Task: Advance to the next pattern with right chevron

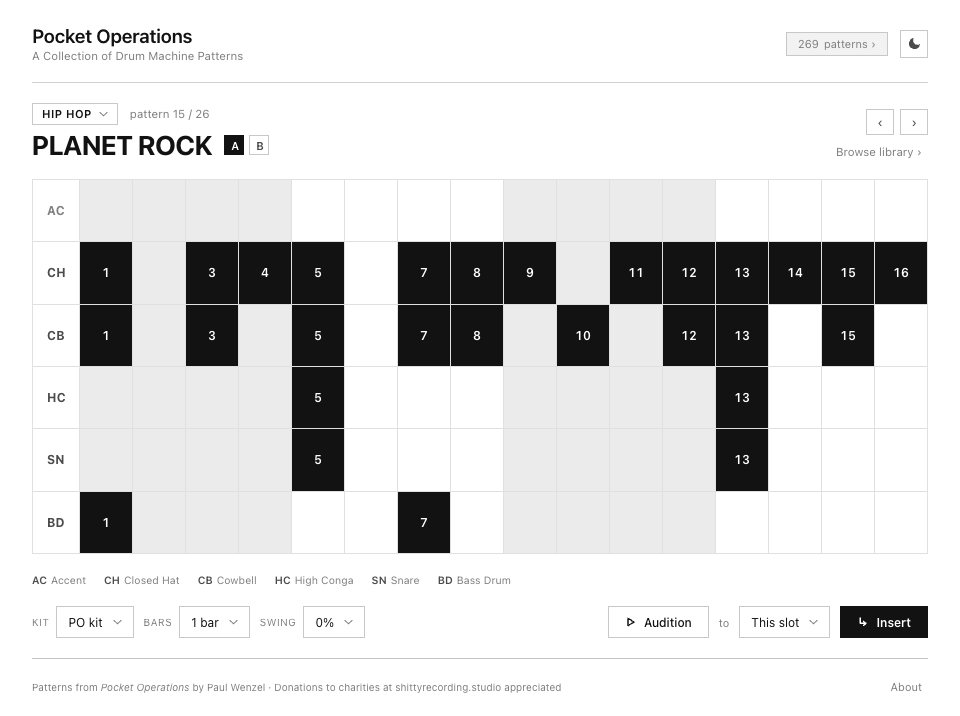Action: pyautogui.click(x=913, y=122)
